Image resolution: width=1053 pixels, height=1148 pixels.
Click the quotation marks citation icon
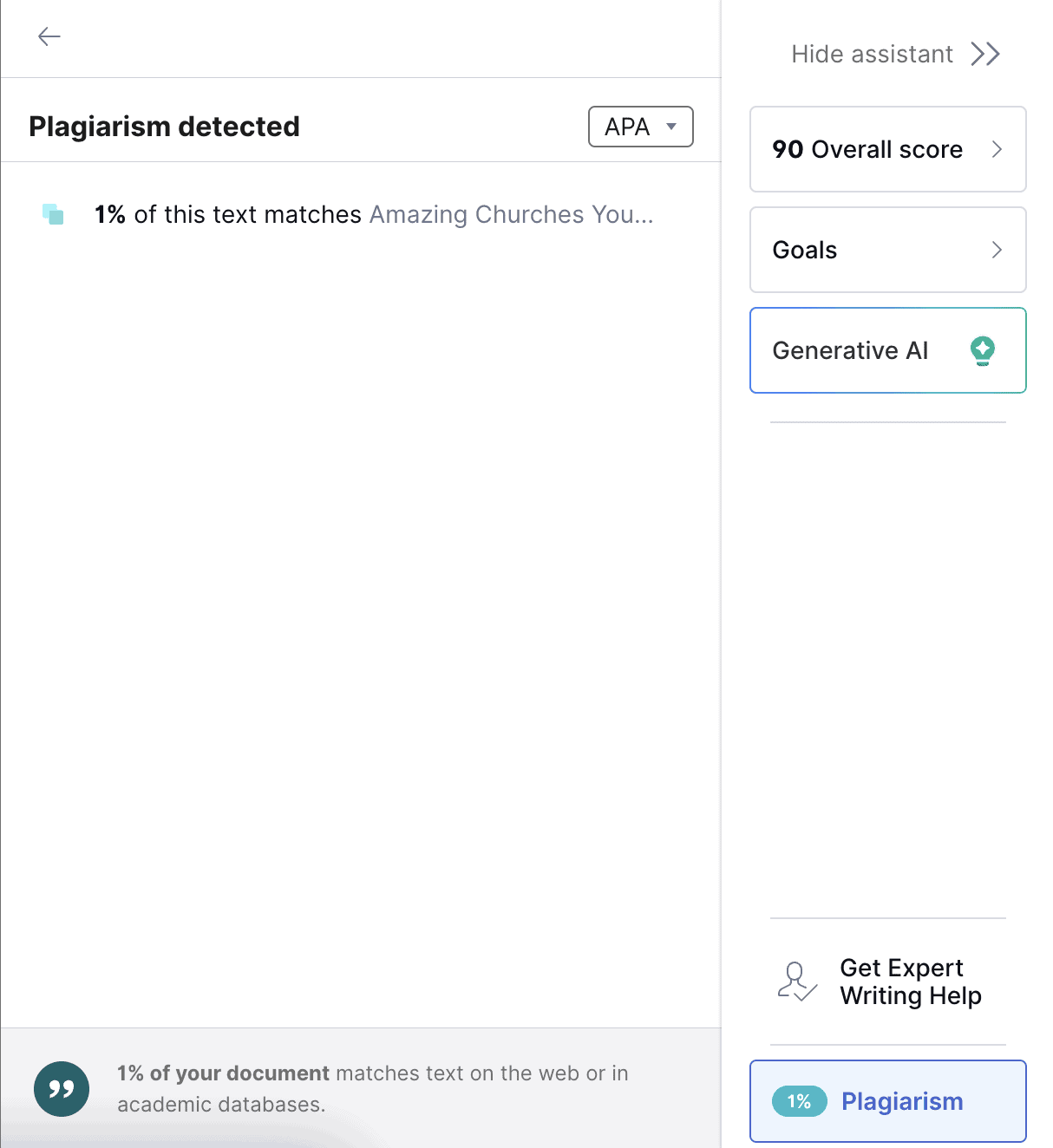62,1089
